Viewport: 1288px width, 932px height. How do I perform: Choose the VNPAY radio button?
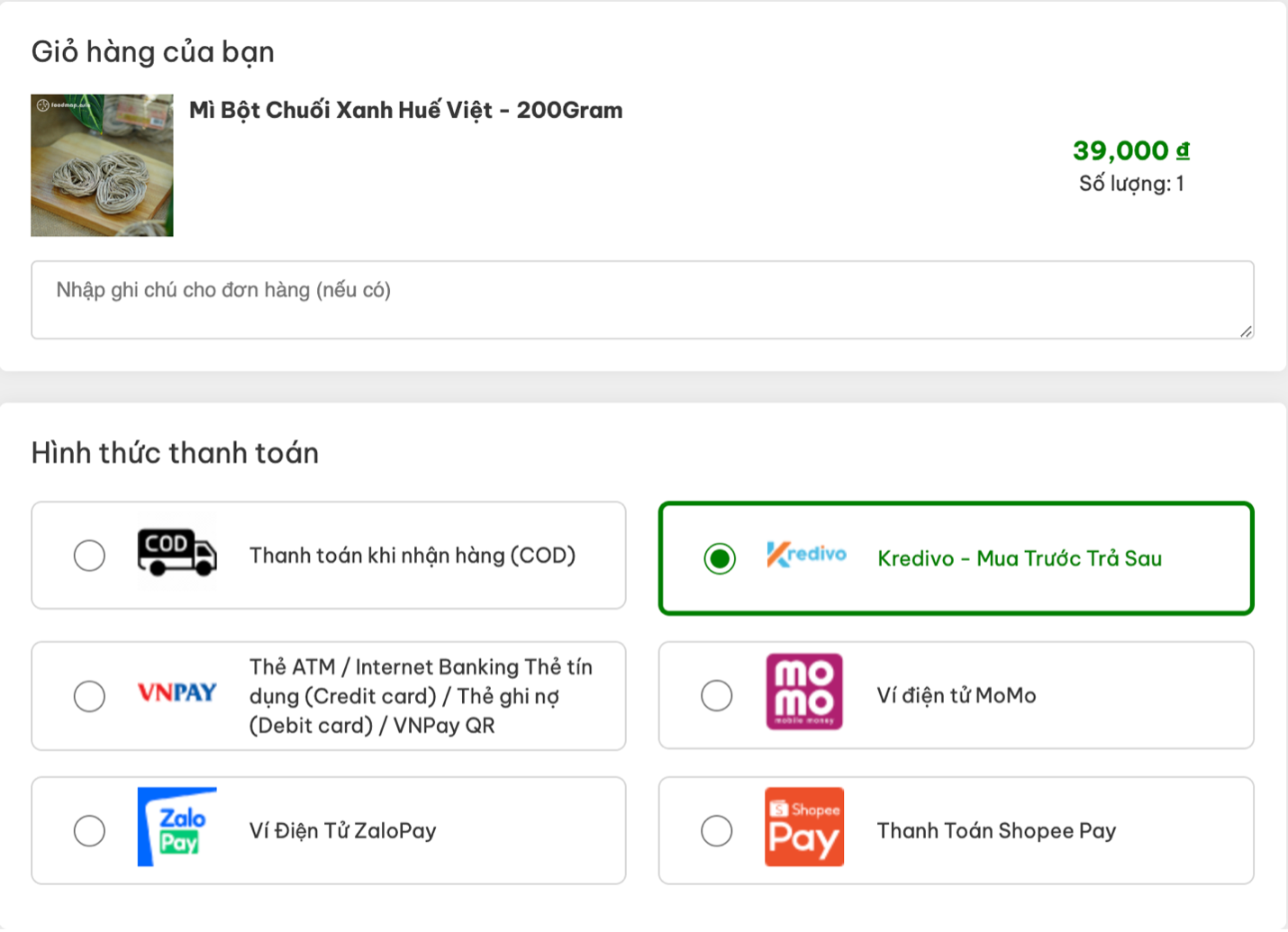(89, 696)
